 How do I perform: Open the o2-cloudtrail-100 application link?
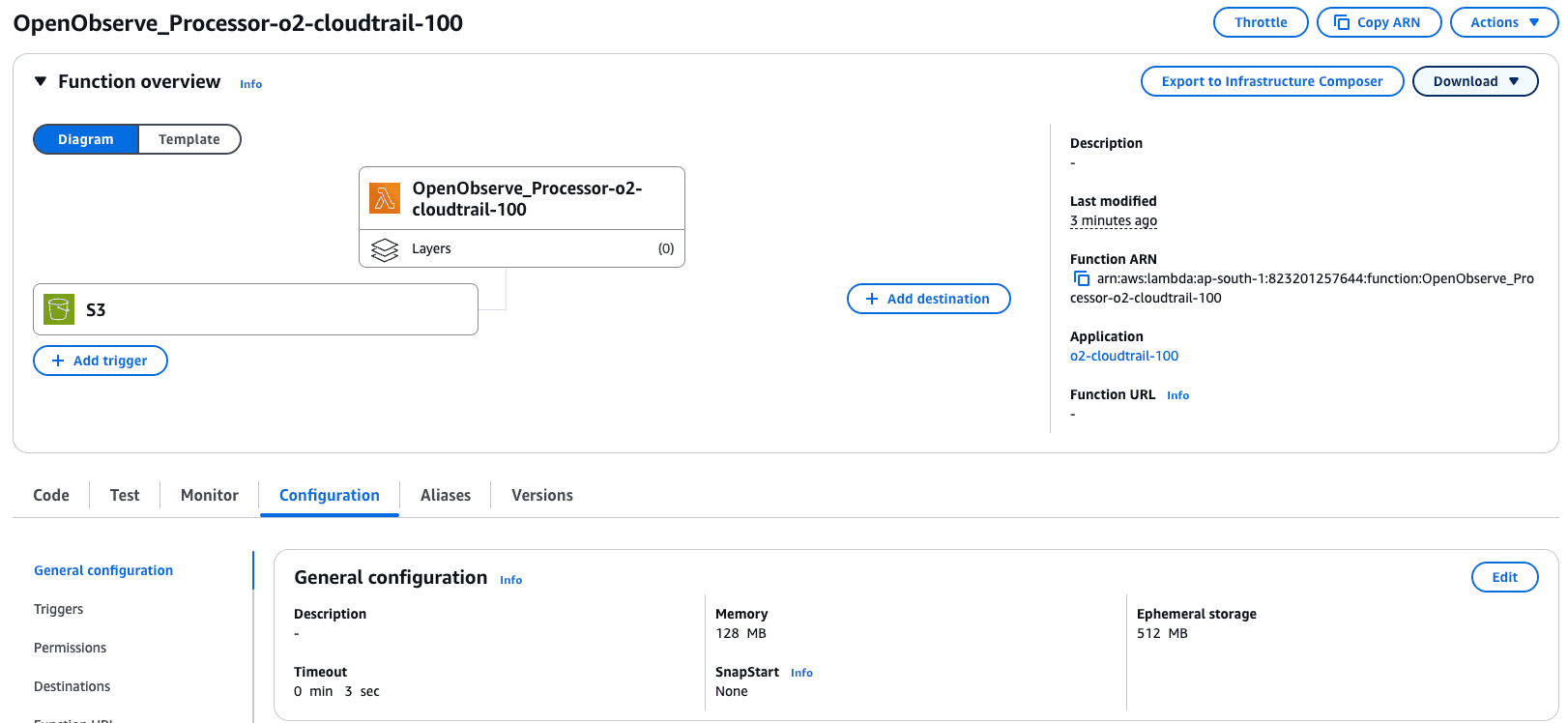click(1124, 356)
